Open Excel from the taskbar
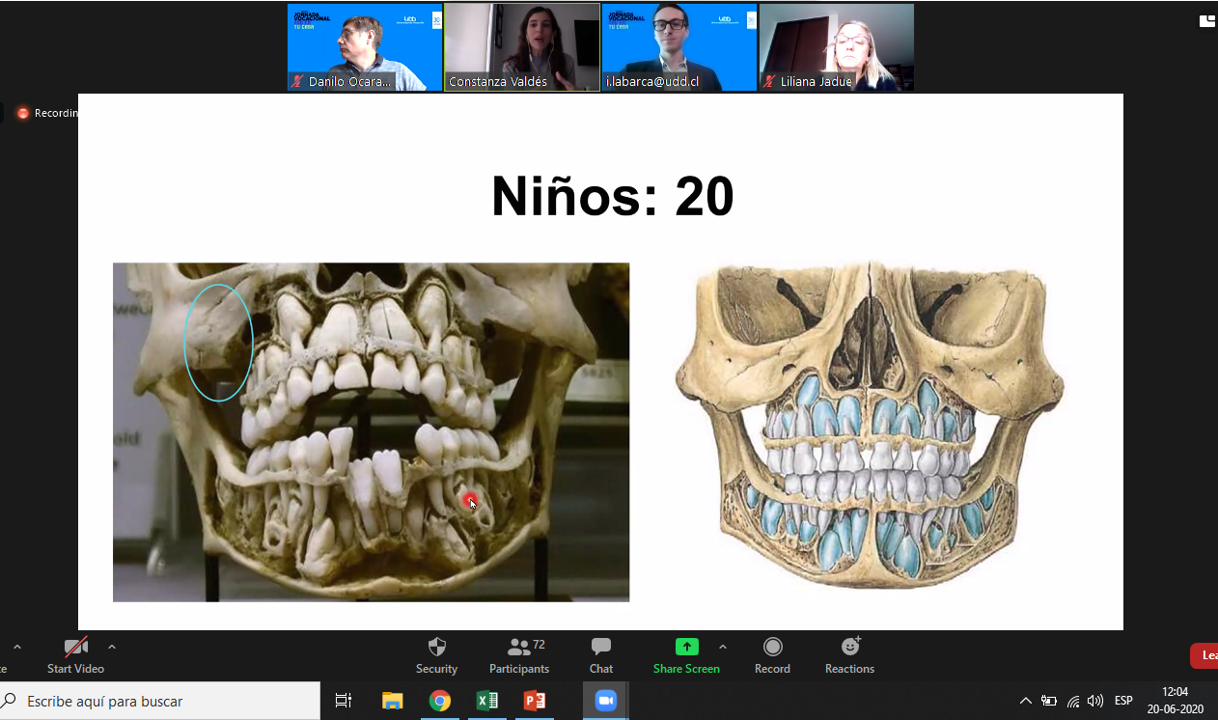The height and width of the screenshot is (720, 1218). click(487, 701)
